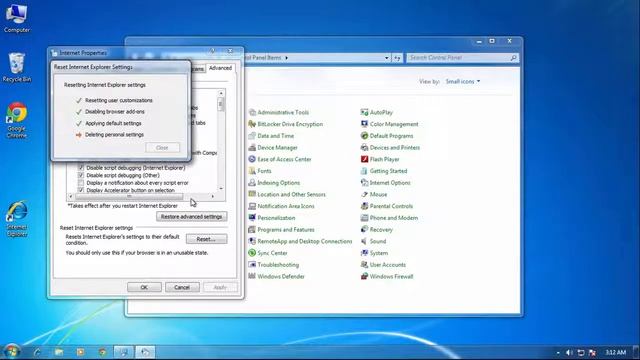Click the Search Control Panel magnifier icon
The image size is (640, 360).
[513, 58]
